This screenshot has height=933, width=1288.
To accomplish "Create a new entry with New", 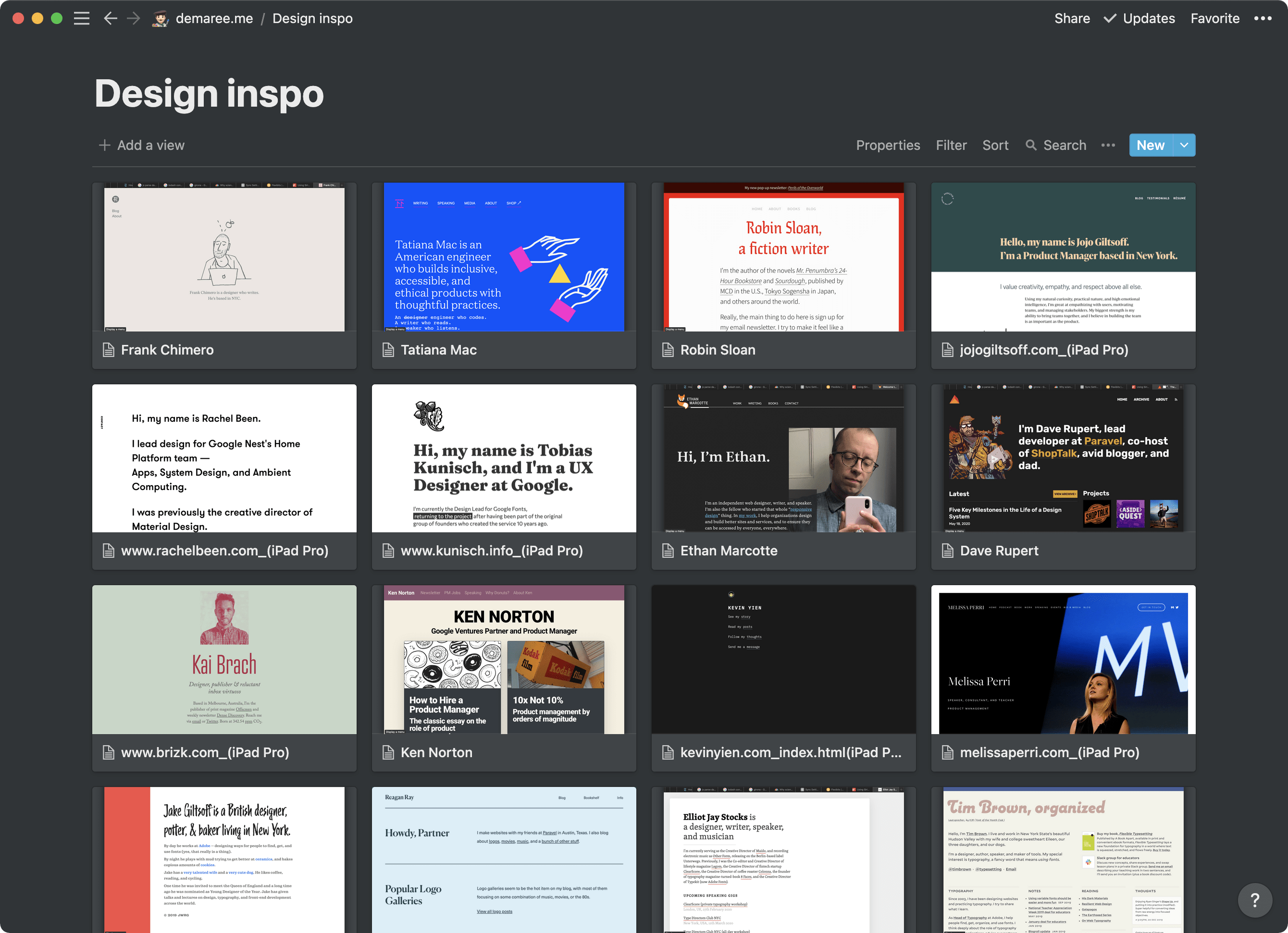I will coord(1150,145).
